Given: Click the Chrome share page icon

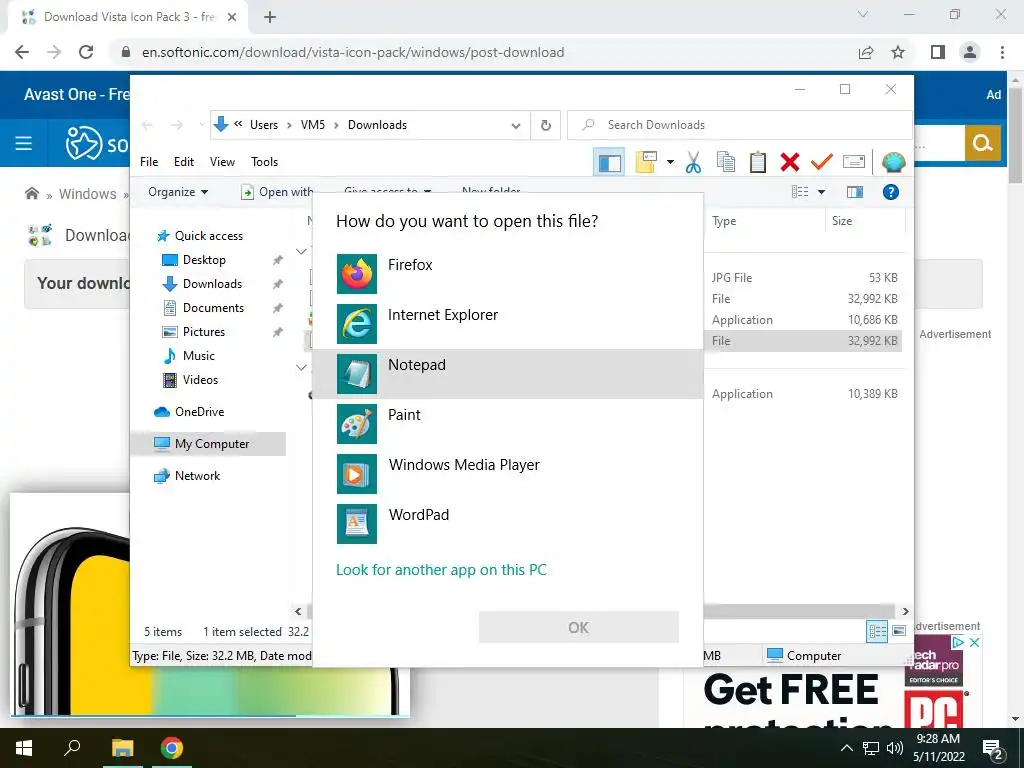Looking at the screenshot, I should coord(866,52).
